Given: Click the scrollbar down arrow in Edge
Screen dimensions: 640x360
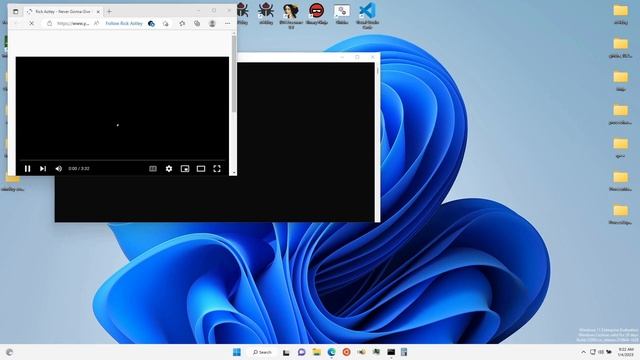Looking at the screenshot, I should click(234, 173).
